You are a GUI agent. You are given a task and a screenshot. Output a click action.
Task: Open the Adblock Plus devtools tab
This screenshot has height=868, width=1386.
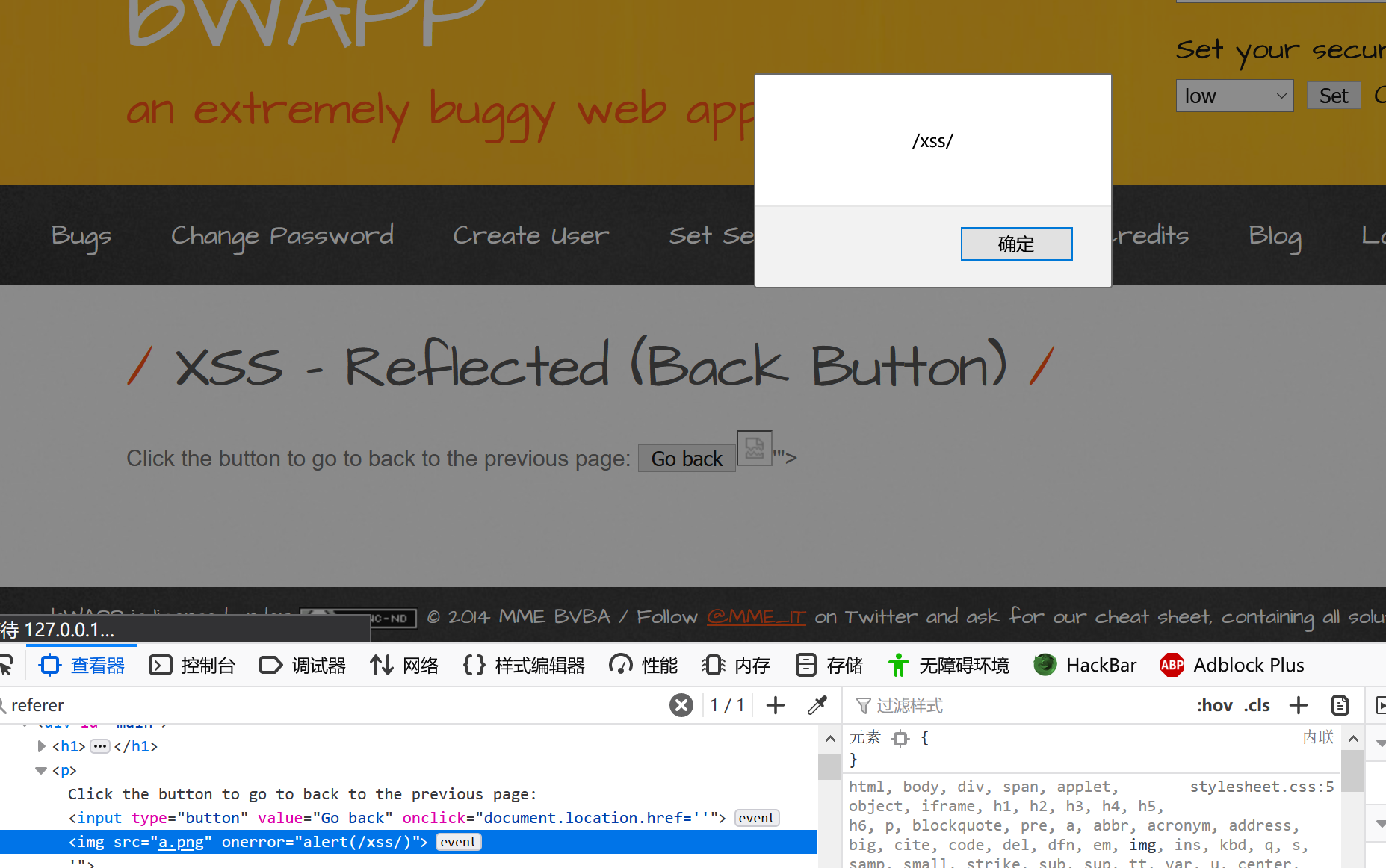[x=1232, y=665]
